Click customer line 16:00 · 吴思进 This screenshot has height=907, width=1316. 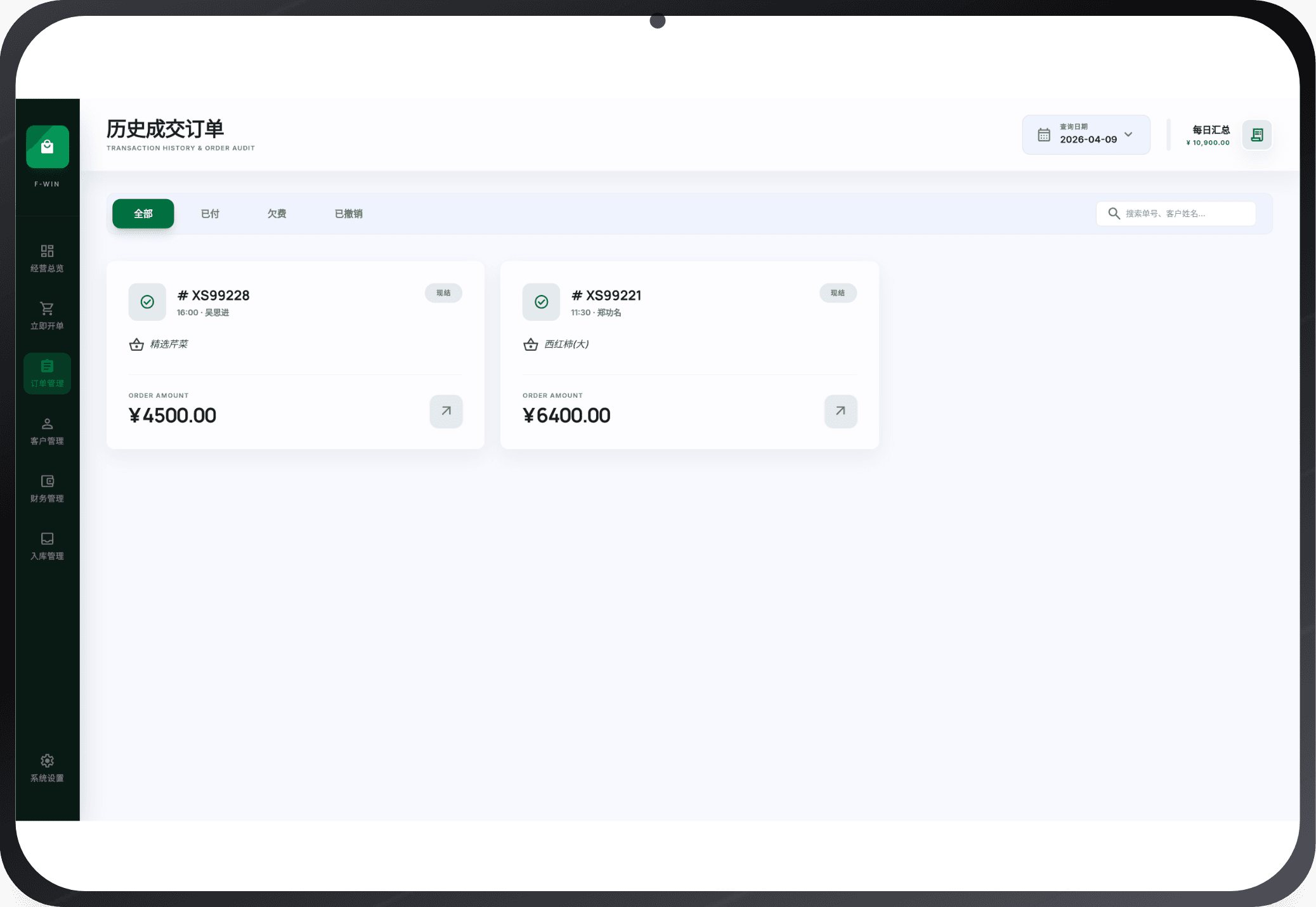coord(203,313)
